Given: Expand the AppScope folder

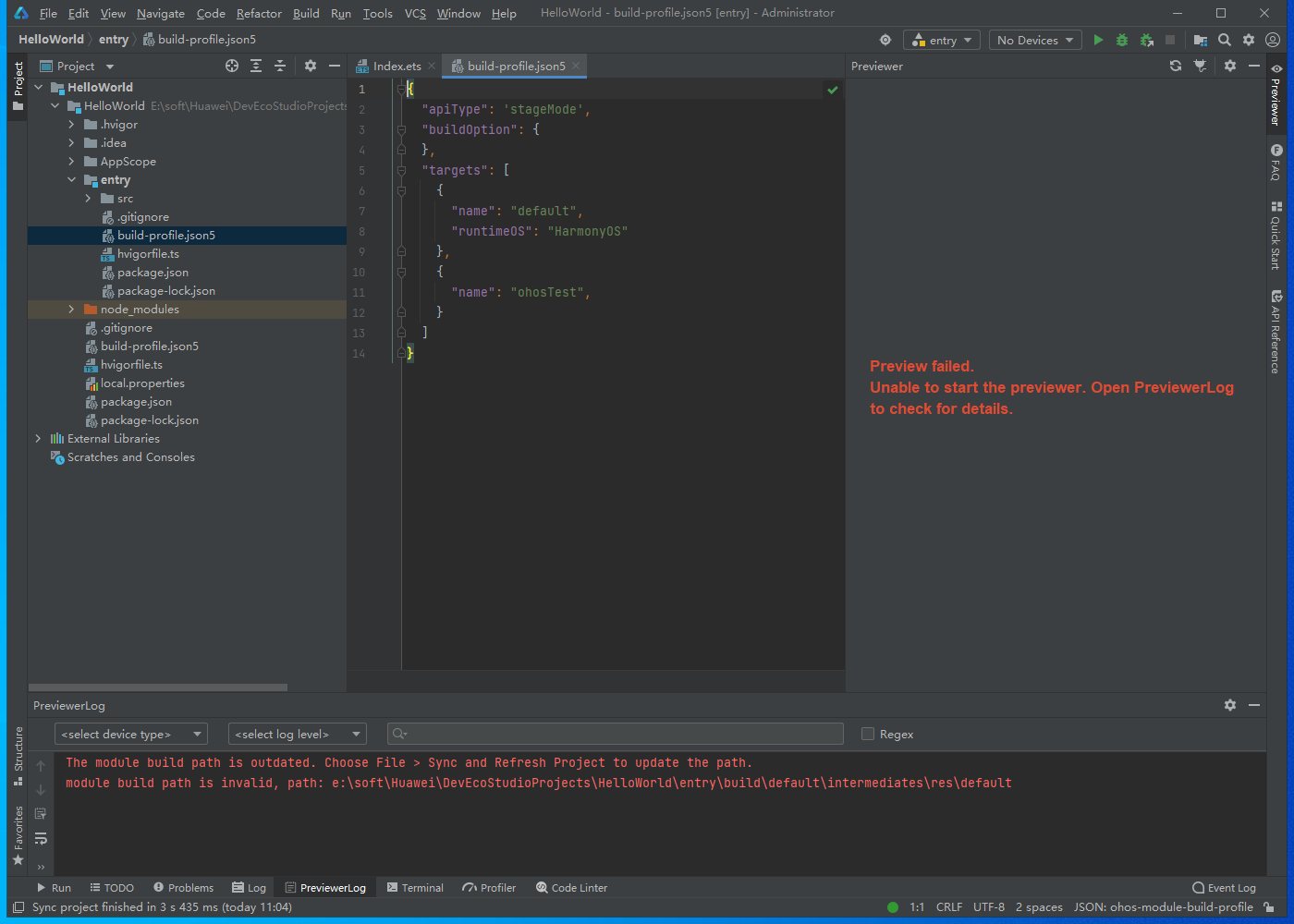Looking at the screenshot, I should coord(71,161).
